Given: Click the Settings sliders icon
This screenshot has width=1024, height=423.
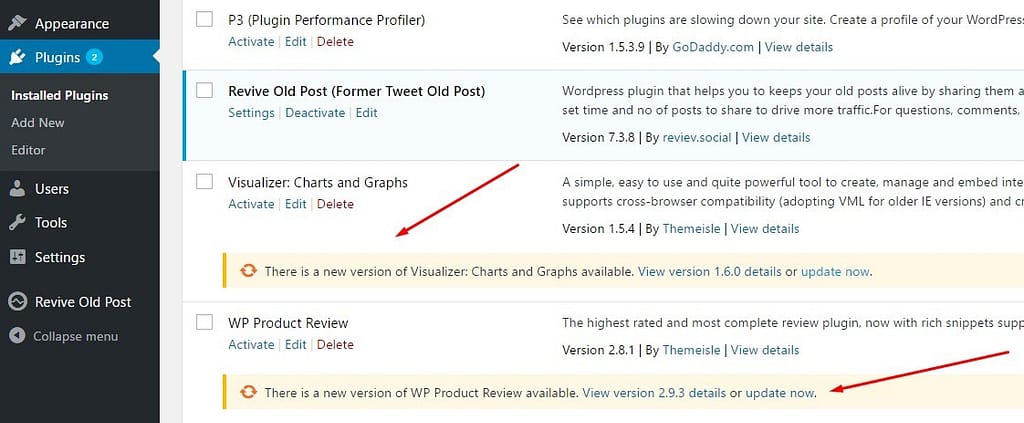Looking at the screenshot, I should 17,257.
